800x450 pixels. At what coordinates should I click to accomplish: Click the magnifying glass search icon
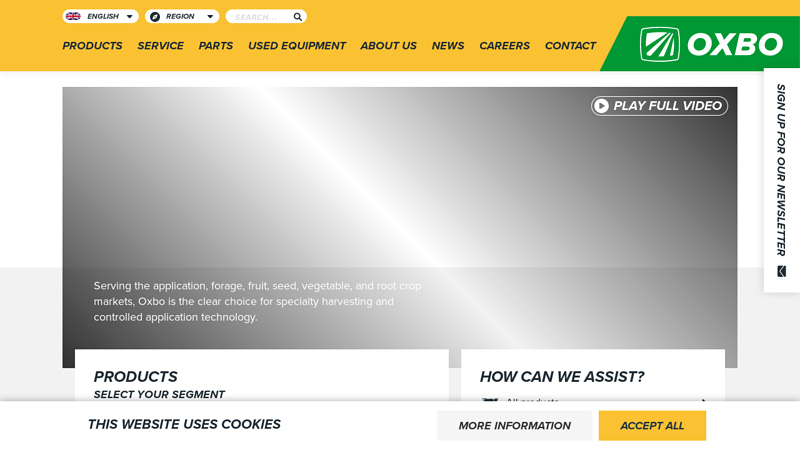[297, 17]
